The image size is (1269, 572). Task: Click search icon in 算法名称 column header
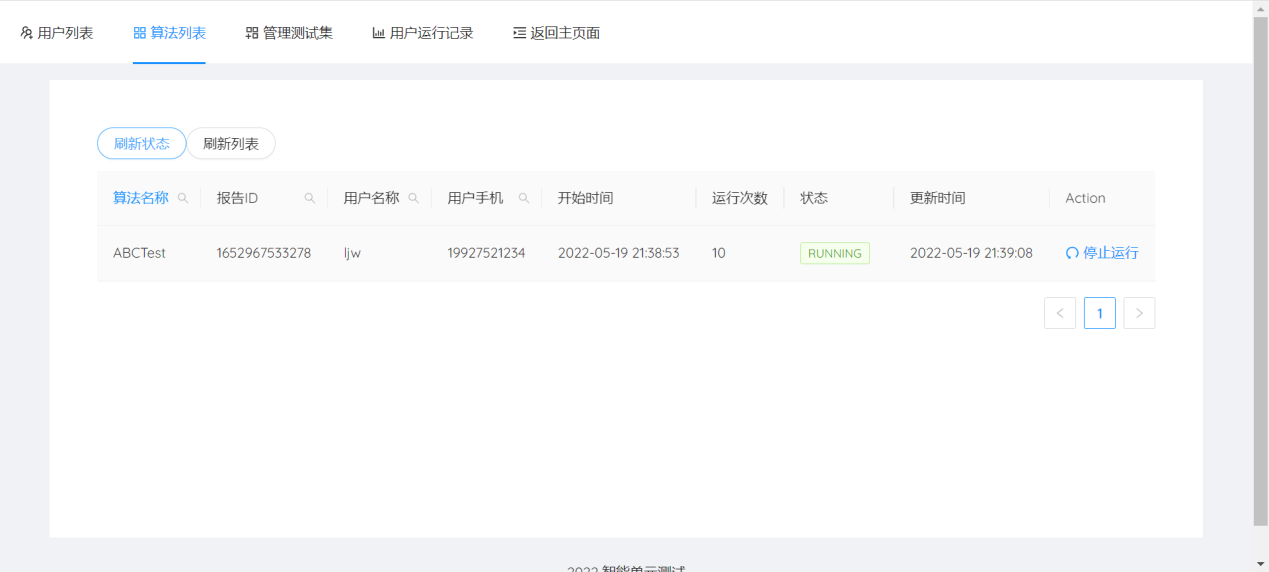pyautogui.click(x=183, y=198)
